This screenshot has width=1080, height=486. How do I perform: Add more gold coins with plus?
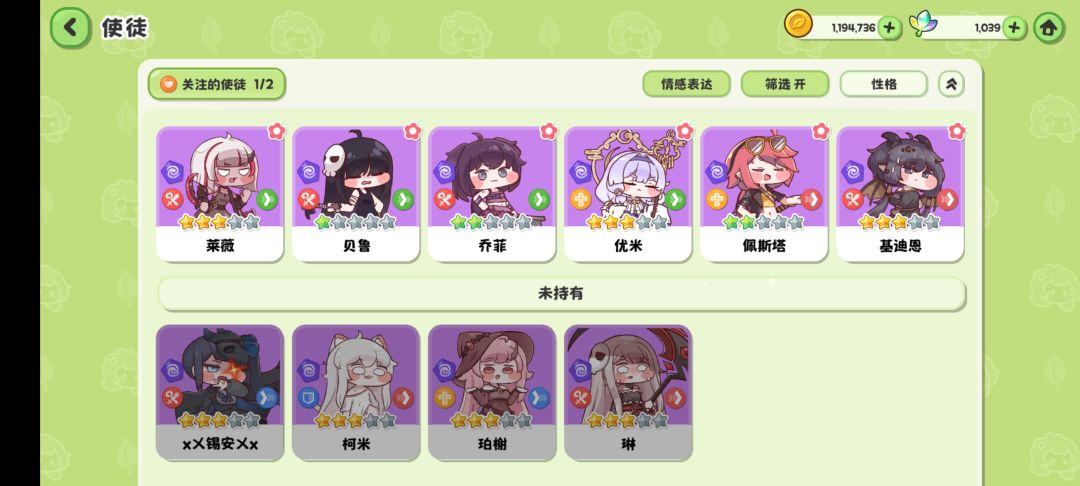(889, 28)
